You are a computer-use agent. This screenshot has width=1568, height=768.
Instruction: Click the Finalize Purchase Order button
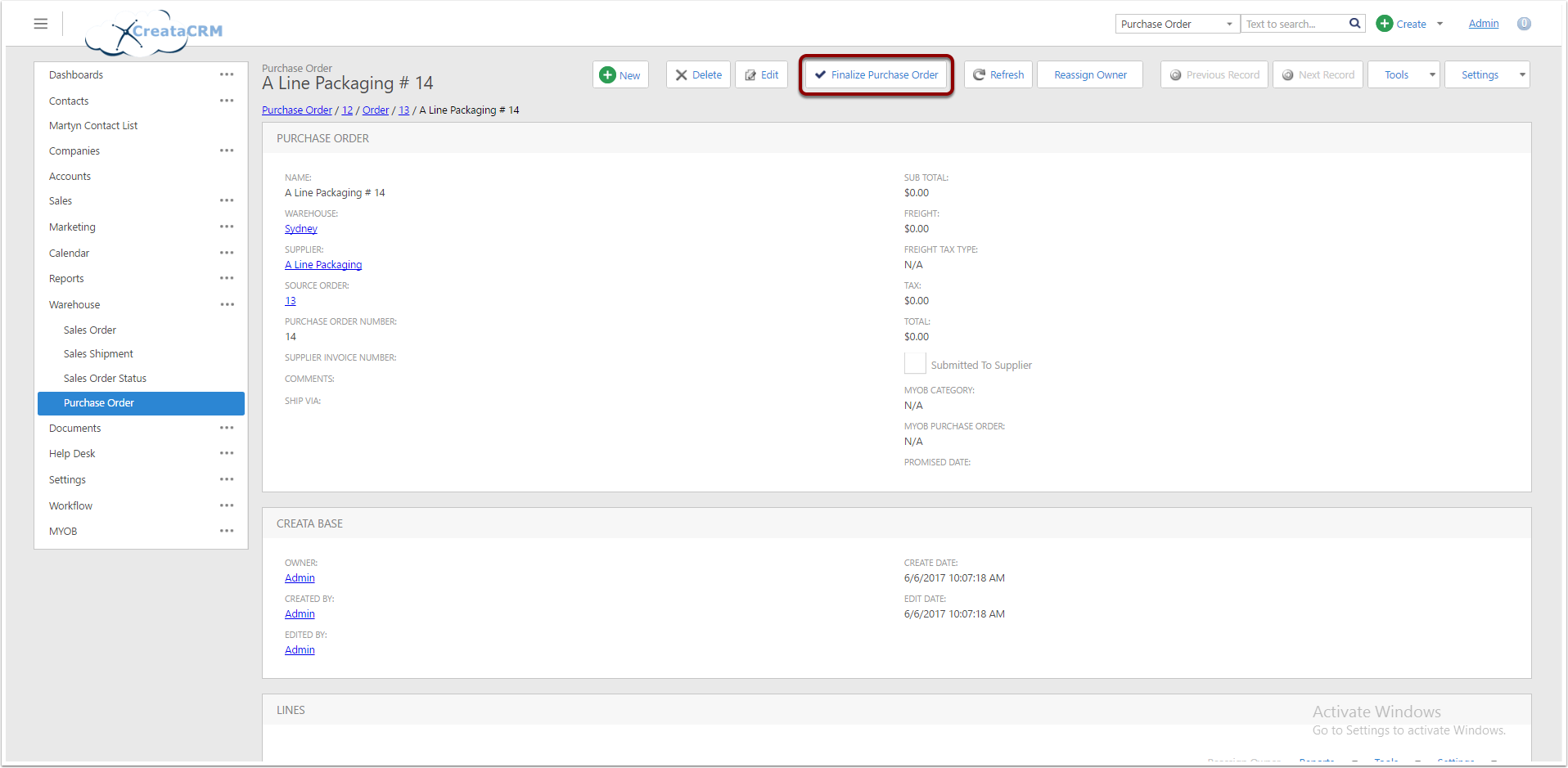coord(876,74)
